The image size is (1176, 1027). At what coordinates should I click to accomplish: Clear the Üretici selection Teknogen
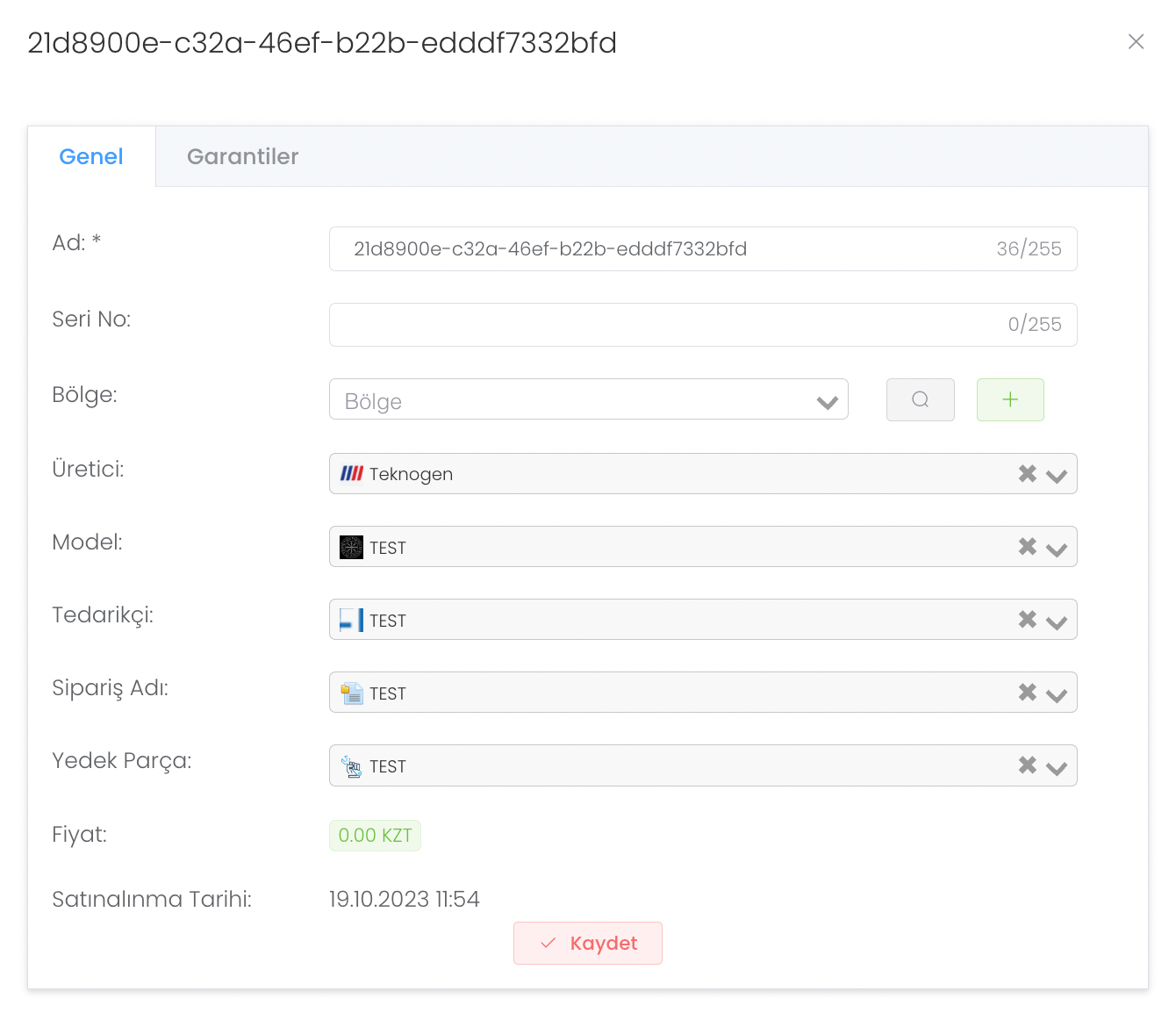1027,474
